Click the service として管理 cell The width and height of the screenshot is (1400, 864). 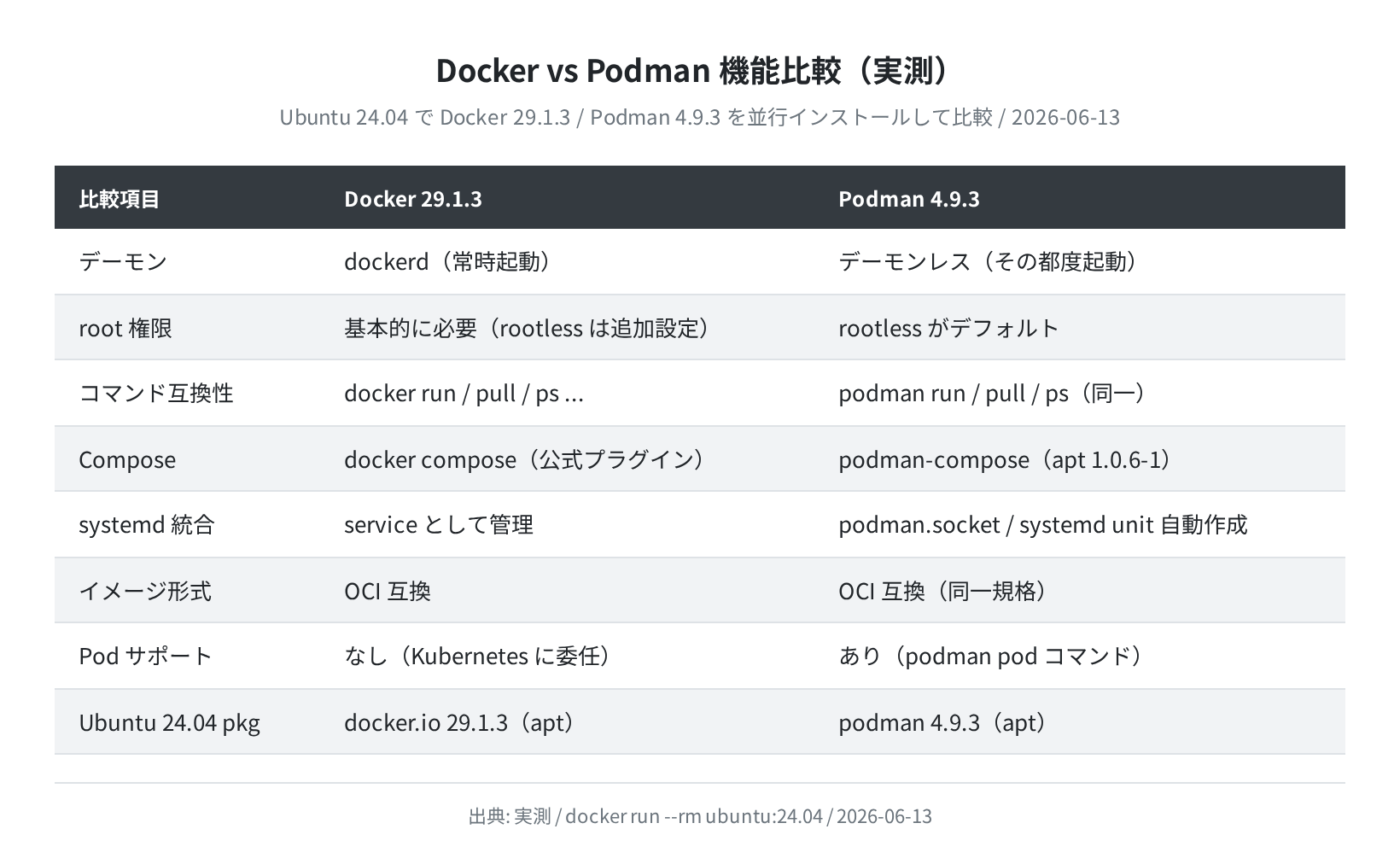click(x=439, y=524)
